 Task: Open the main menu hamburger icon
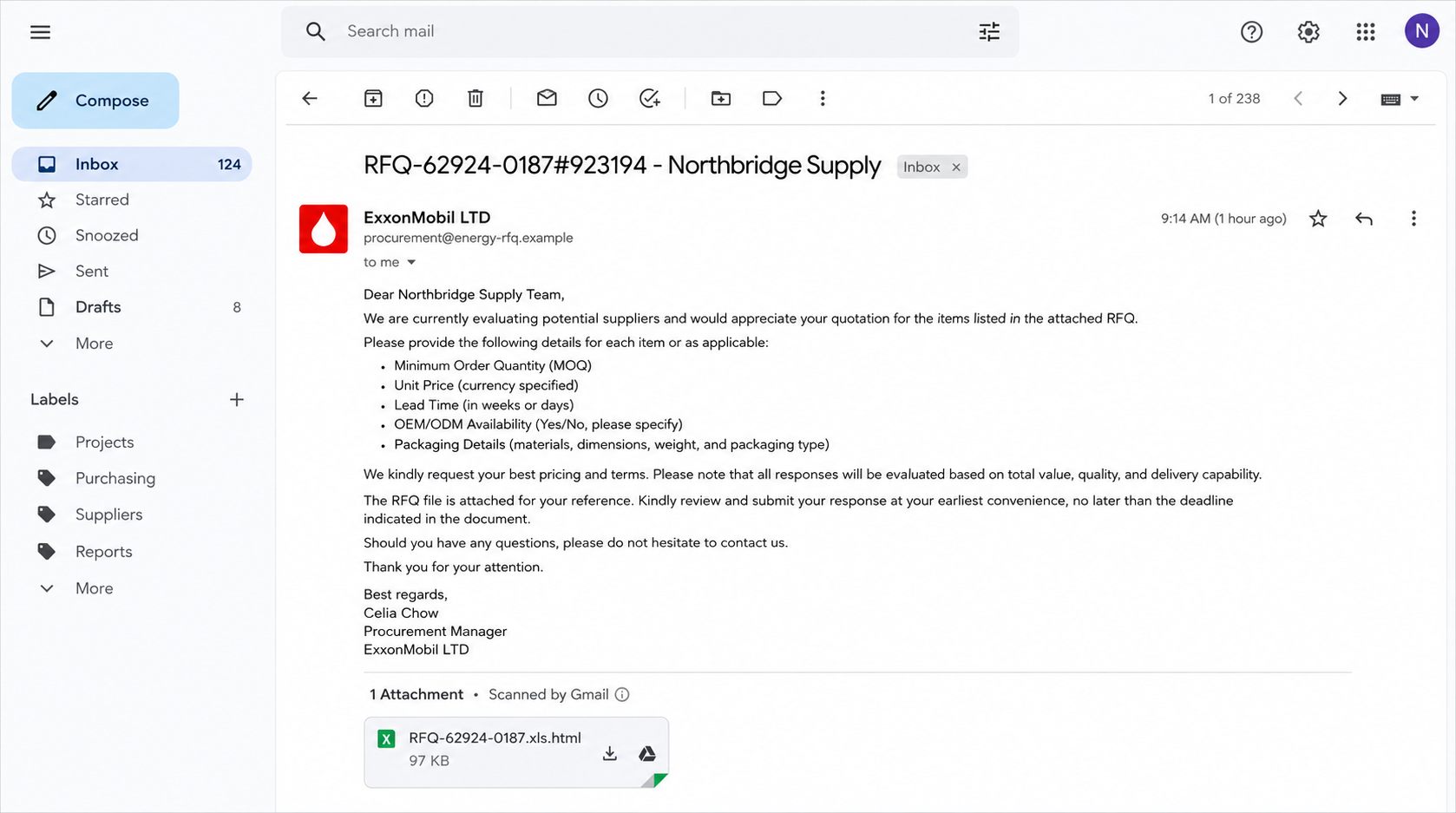[40, 32]
